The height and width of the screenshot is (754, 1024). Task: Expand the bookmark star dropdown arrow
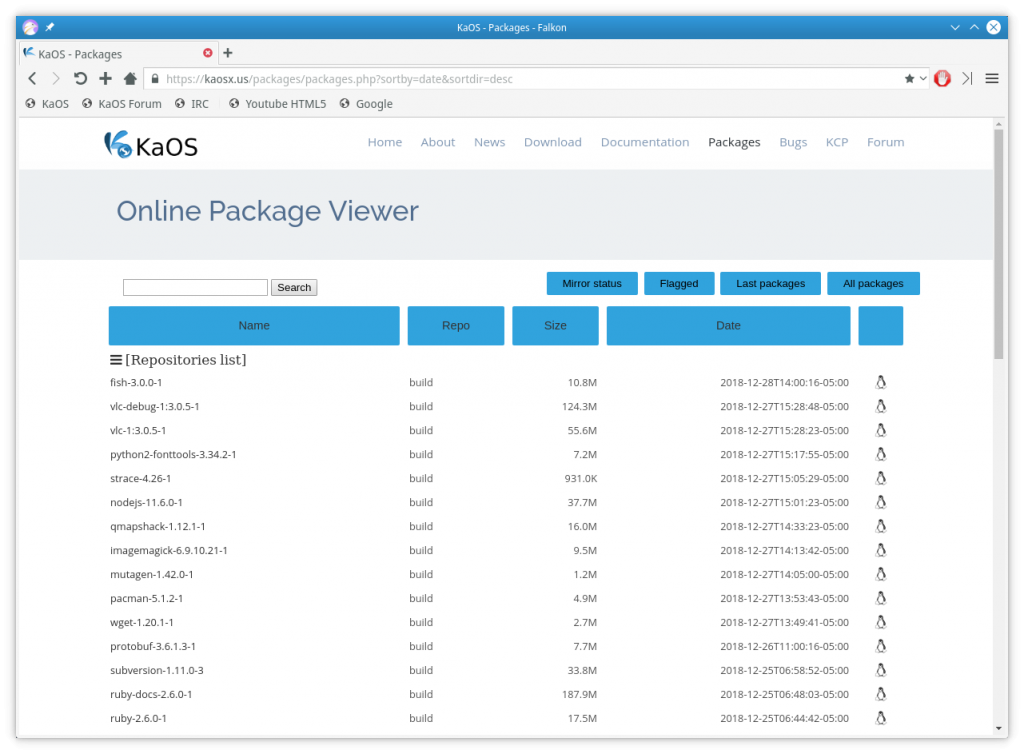tap(923, 79)
